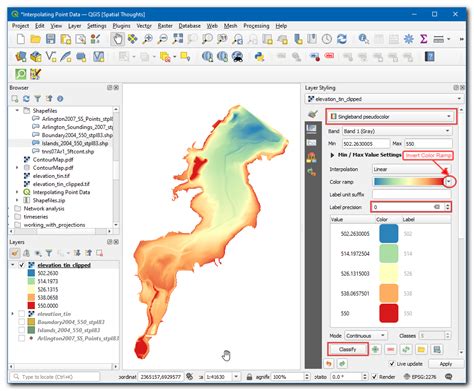Viewport: 474px width, 391px height.
Task: Click the color ramp gradient bar
Action: 409,182
